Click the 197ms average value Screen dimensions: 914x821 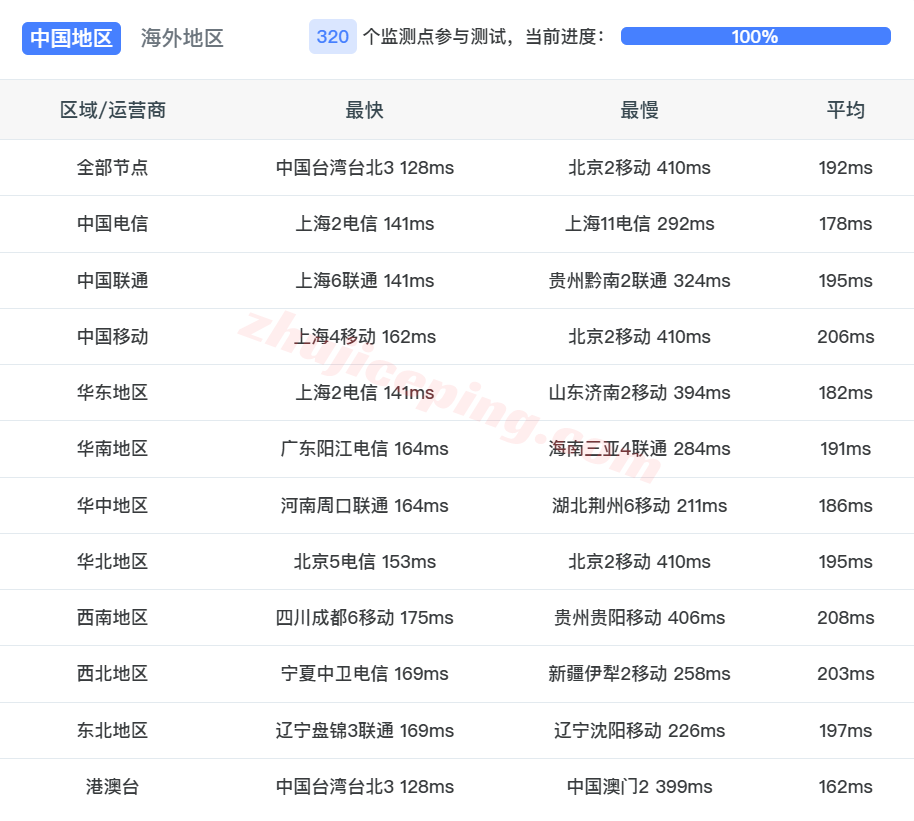point(845,731)
